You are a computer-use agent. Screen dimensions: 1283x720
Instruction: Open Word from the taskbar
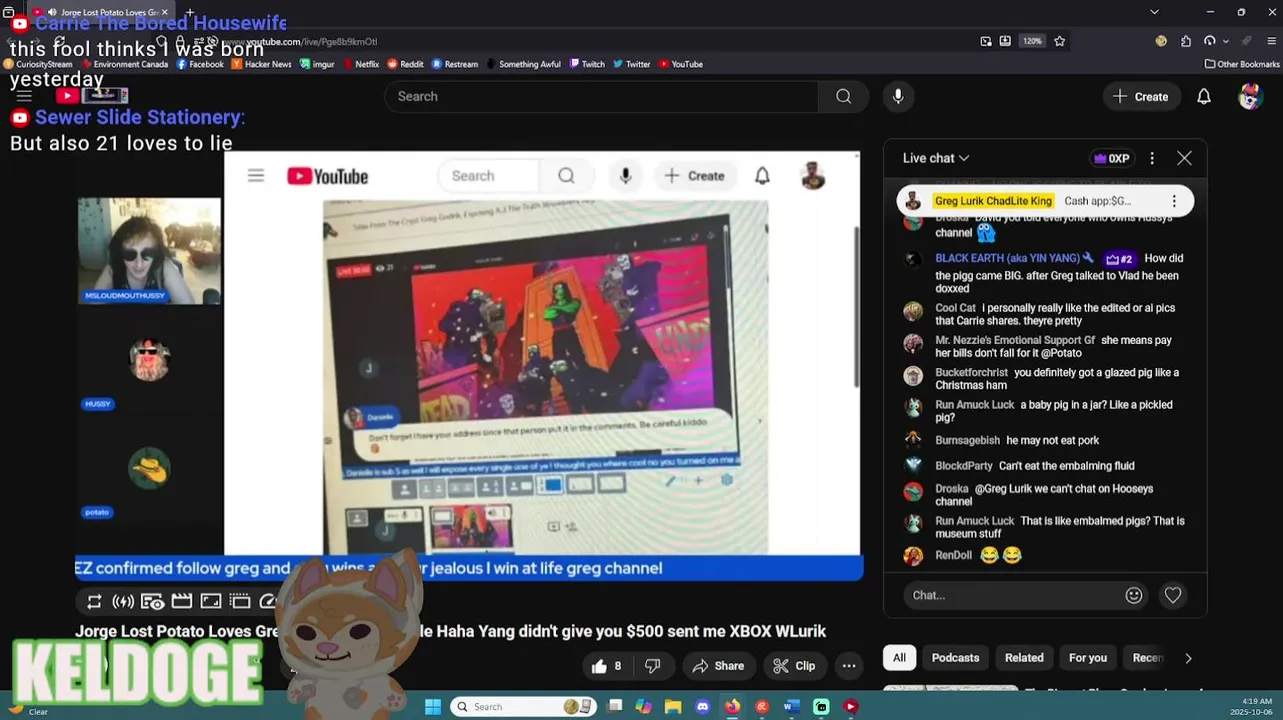(x=791, y=706)
